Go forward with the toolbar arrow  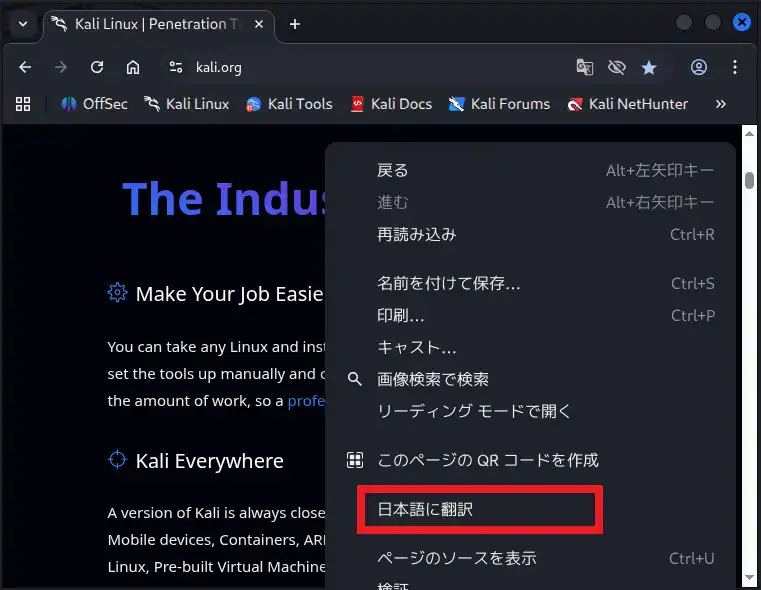[61, 67]
